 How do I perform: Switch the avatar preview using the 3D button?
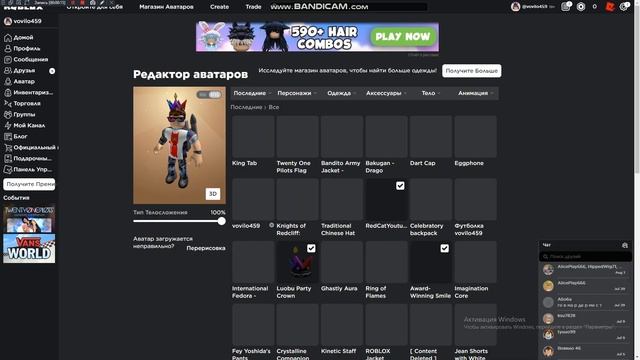[x=213, y=194]
